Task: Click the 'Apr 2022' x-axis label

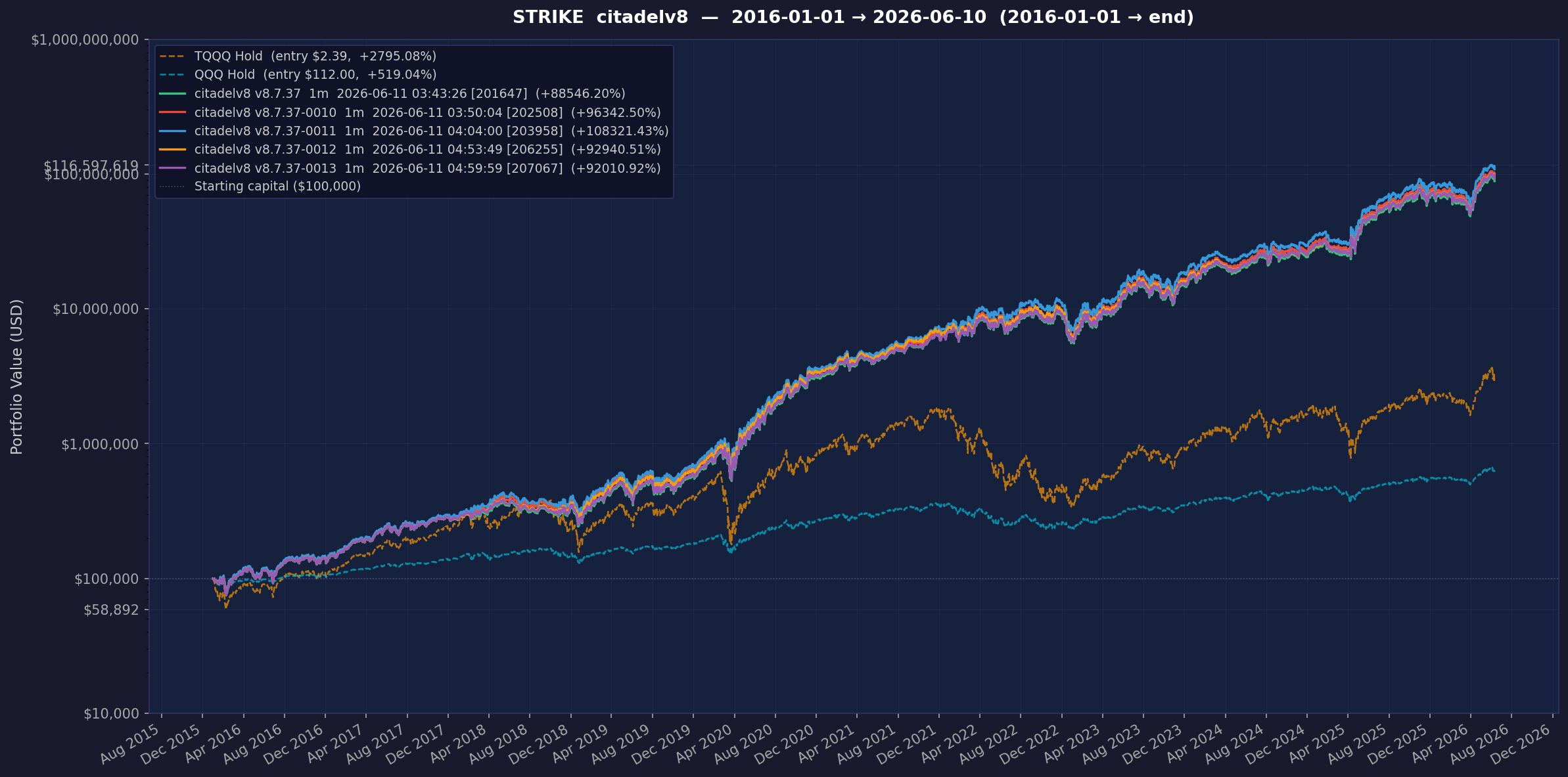Action: tap(948, 744)
